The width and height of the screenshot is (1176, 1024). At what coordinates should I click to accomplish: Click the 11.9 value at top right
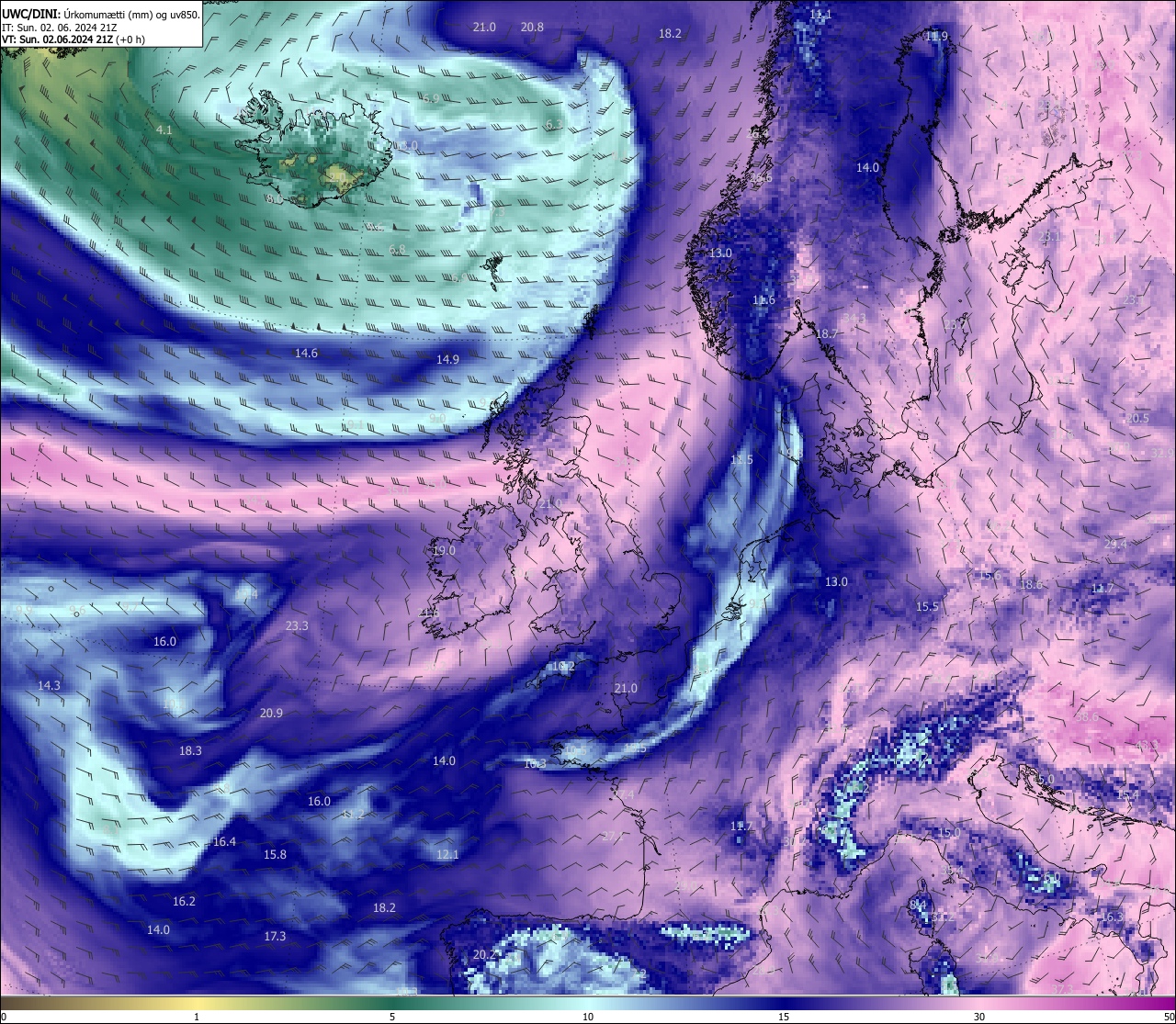point(936,36)
